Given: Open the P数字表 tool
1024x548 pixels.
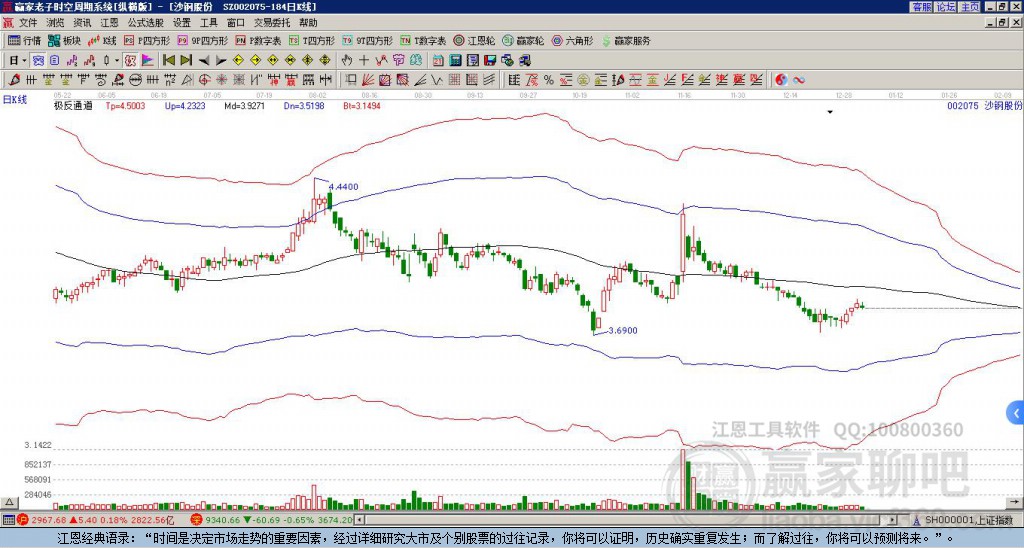Looking at the screenshot, I should click(x=259, y=40).
